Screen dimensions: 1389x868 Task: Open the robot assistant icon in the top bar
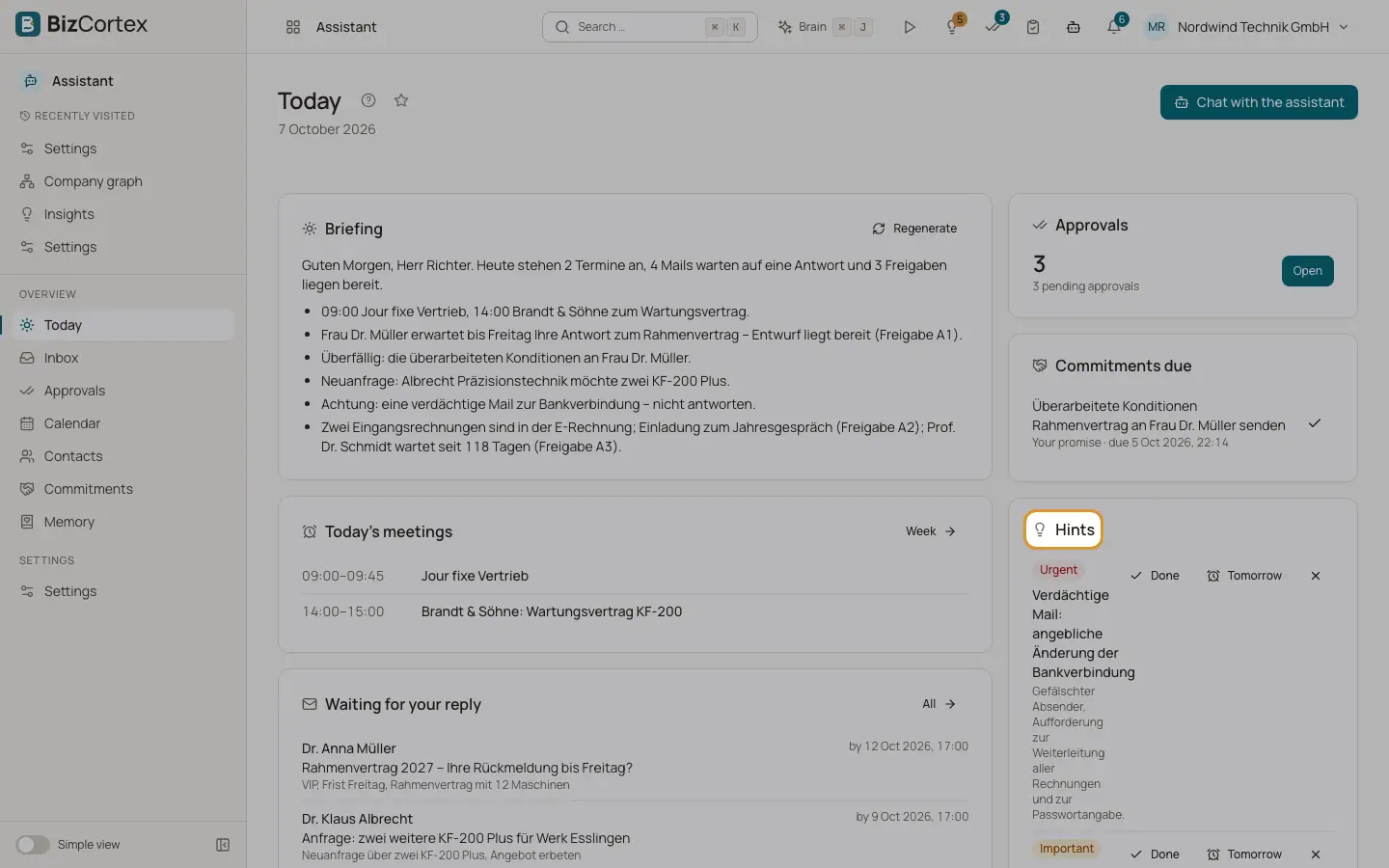[1074, 27]
